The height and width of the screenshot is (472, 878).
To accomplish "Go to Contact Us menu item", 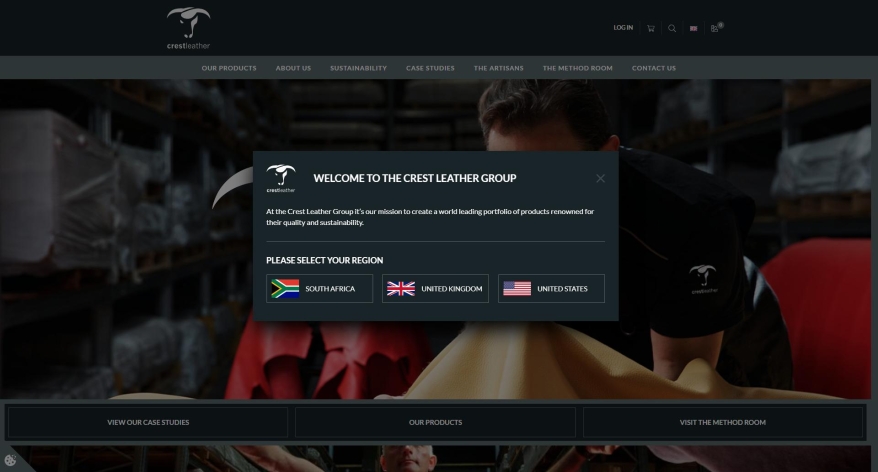I will pos(653,68).
